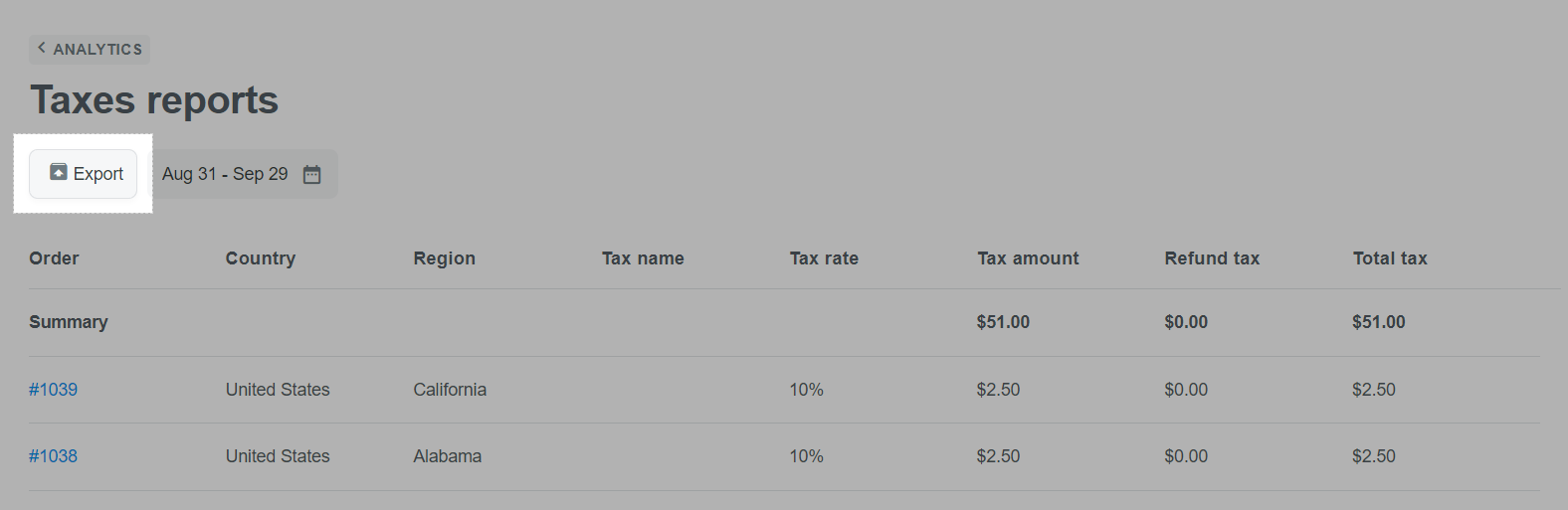The image size is (1568, 510).
Task: Select the Tax amount column header
Action: tap(1028, 258)
